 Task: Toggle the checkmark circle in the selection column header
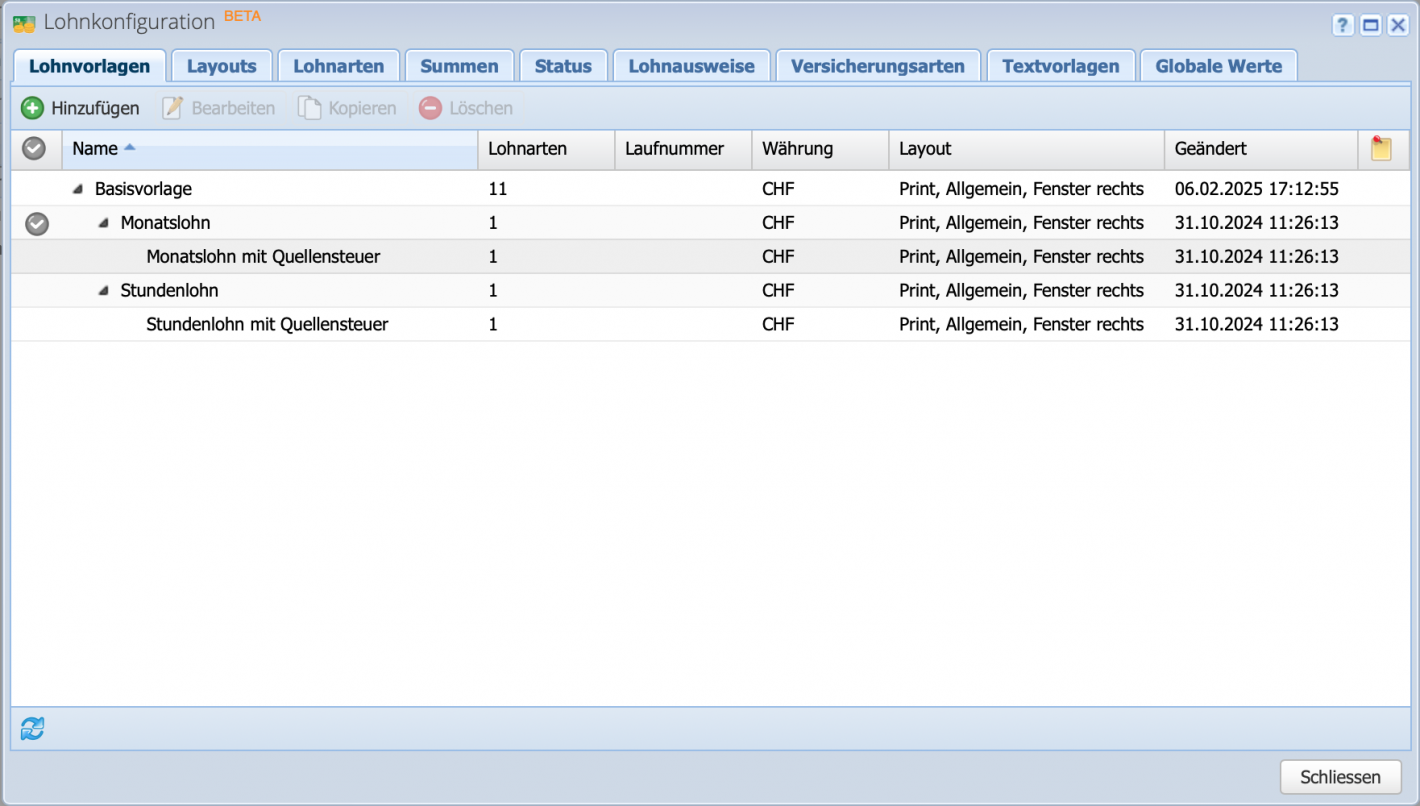tap(35, 148)
